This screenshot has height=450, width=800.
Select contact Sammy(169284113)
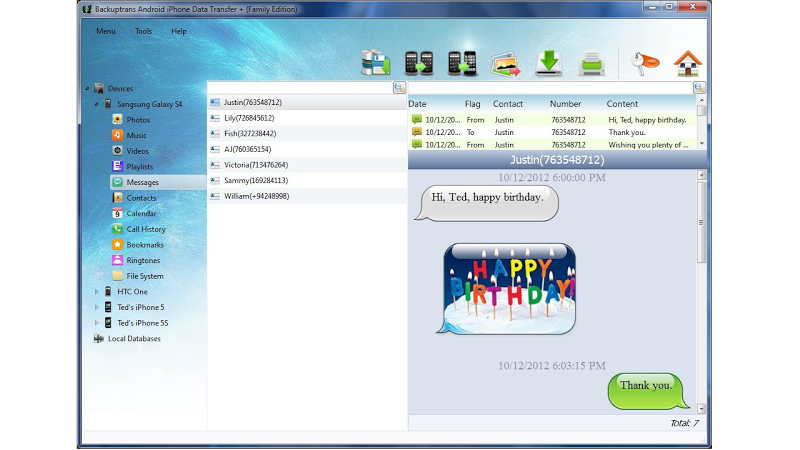[x=307, y=180]
